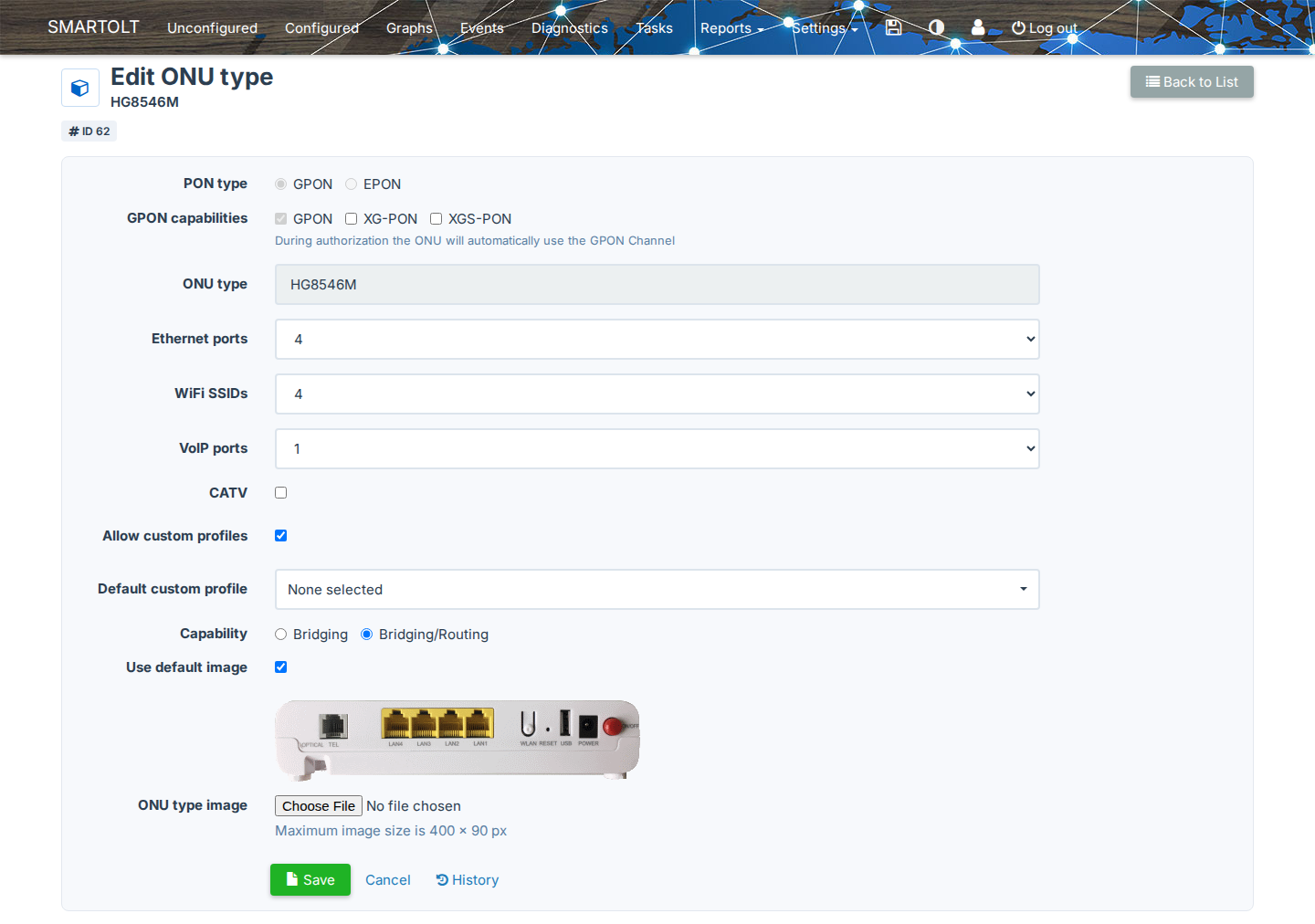
Task: Click the Cancel link
Action: 388,880
